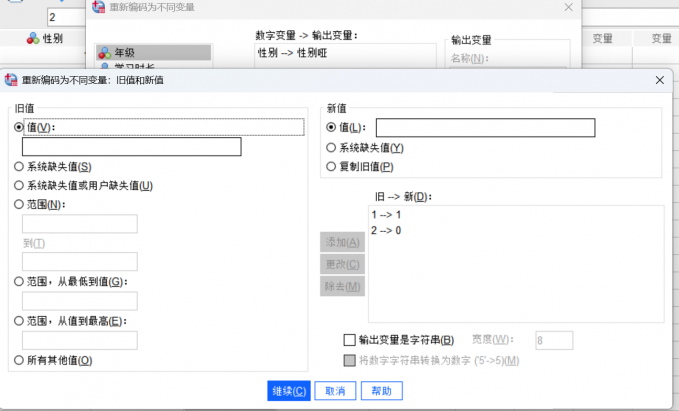Select the 范围(N) range radio button

[x=19, y=204]
